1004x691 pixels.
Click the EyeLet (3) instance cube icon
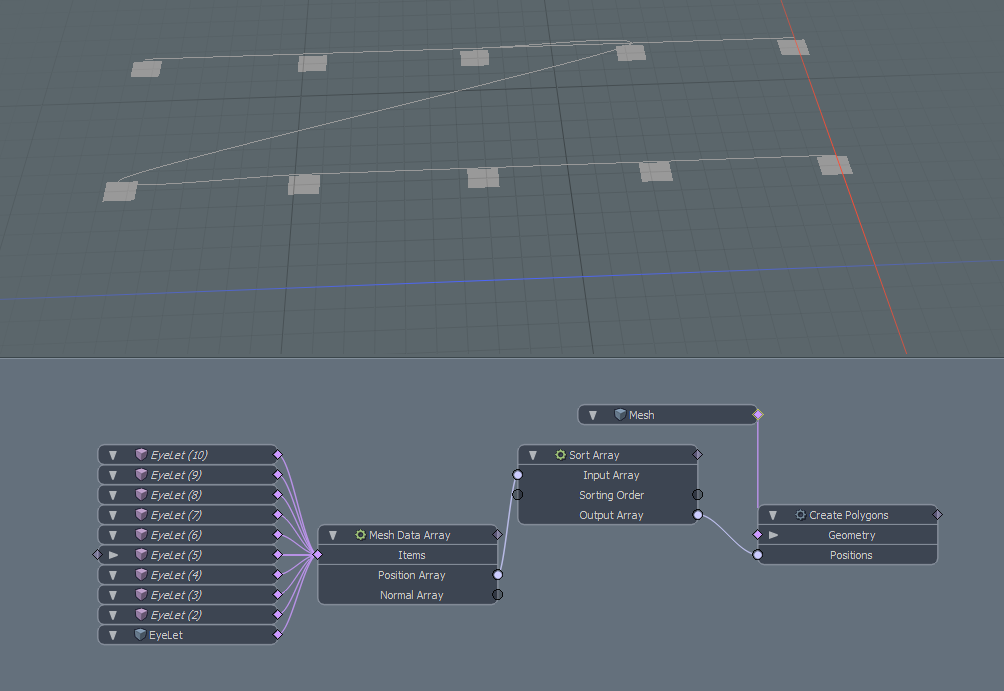(141, 595)
